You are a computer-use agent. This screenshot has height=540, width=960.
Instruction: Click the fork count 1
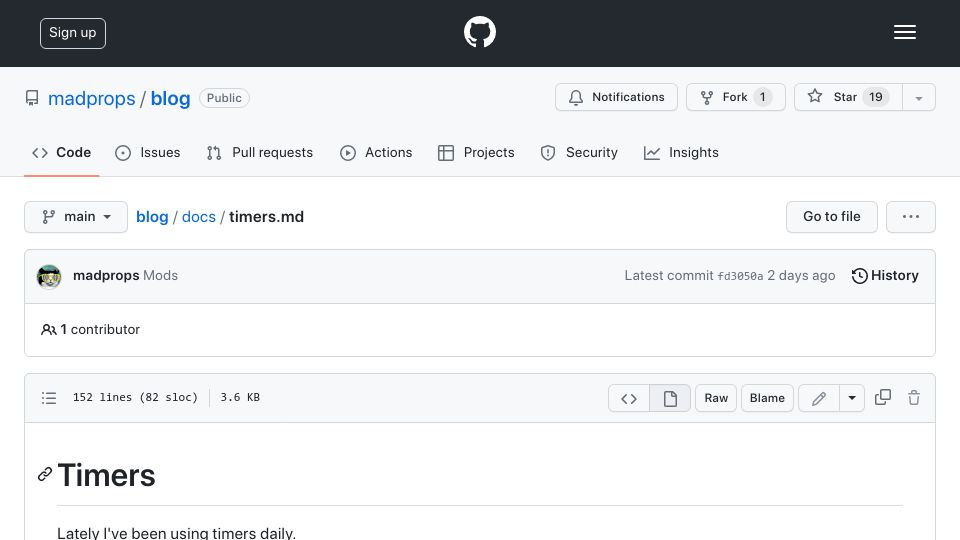762,97
